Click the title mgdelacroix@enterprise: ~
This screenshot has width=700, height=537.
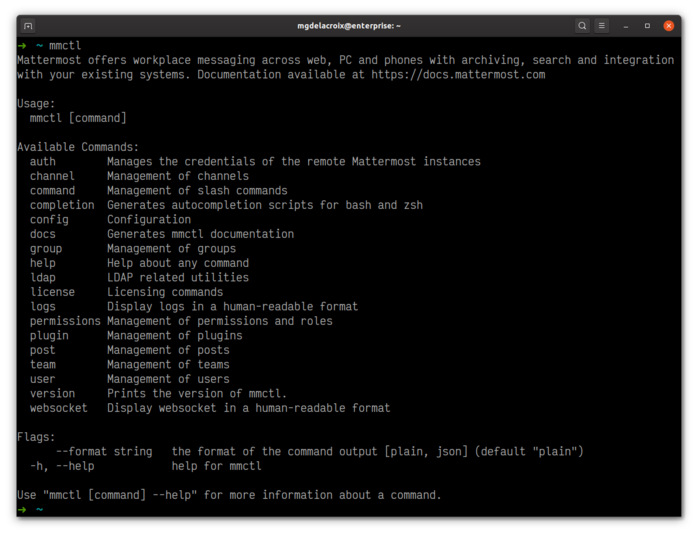(349, 26)
